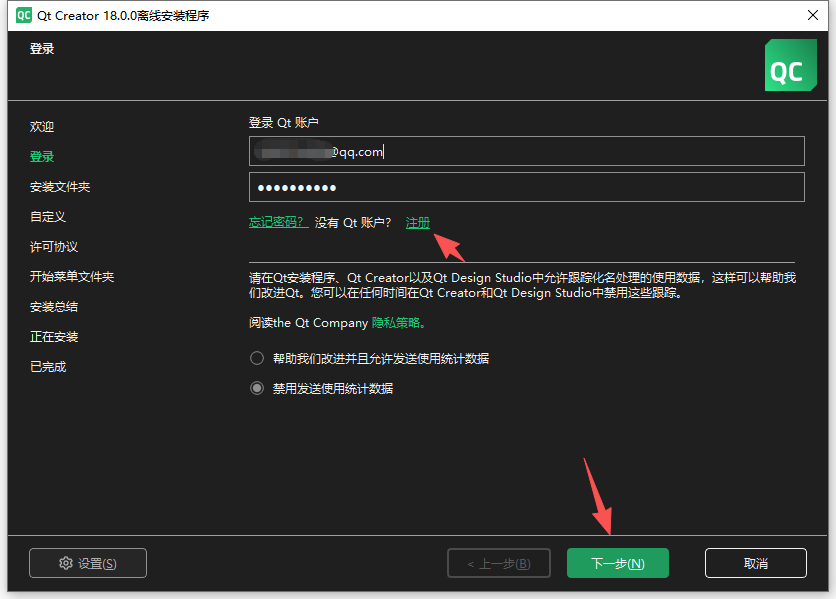Viewport: 836px width, 599px height.
Task: Select the 登录 step in sidebar
Action: [x=42, y=156]
